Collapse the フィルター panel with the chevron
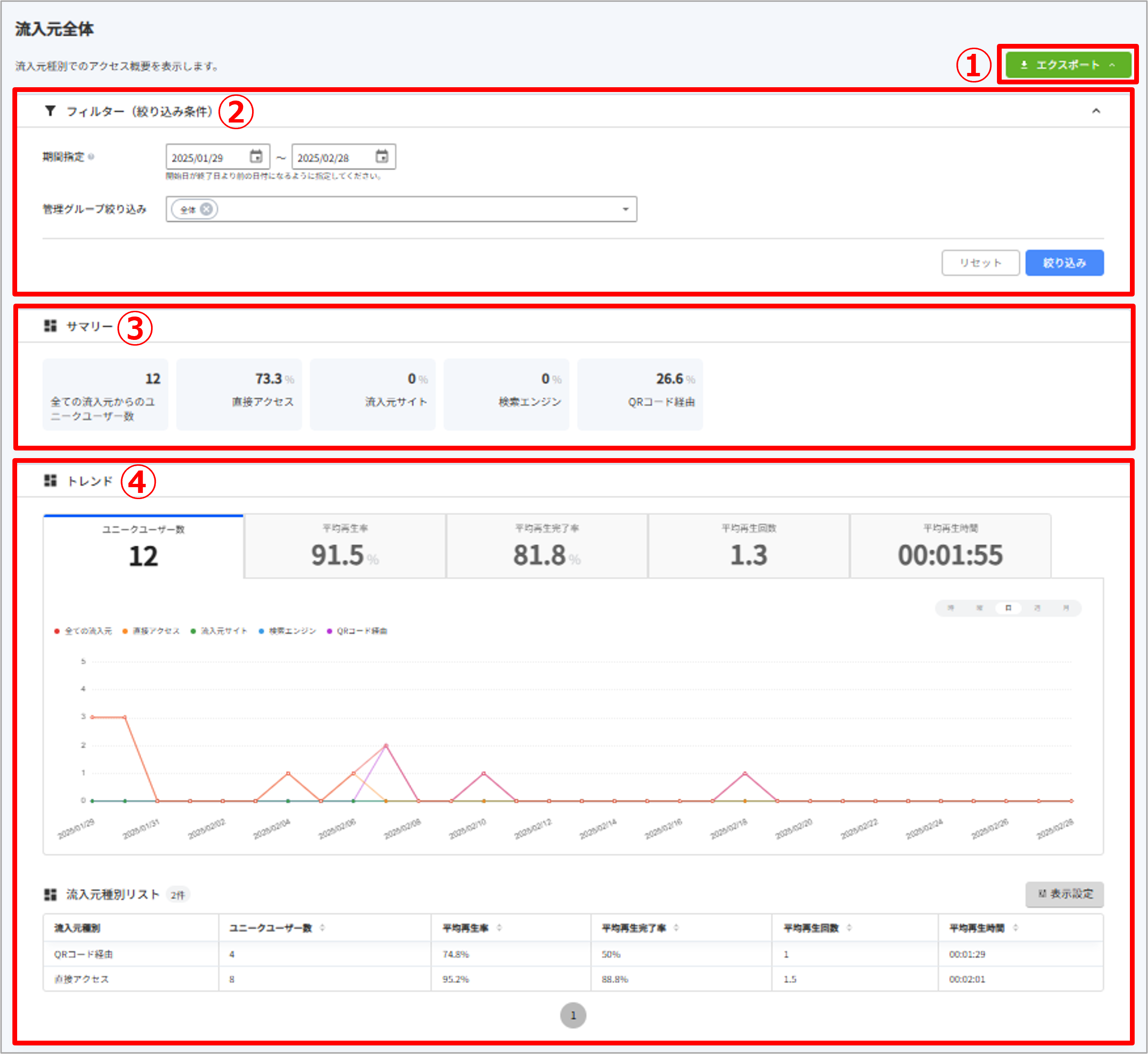 click(1096, 111)
